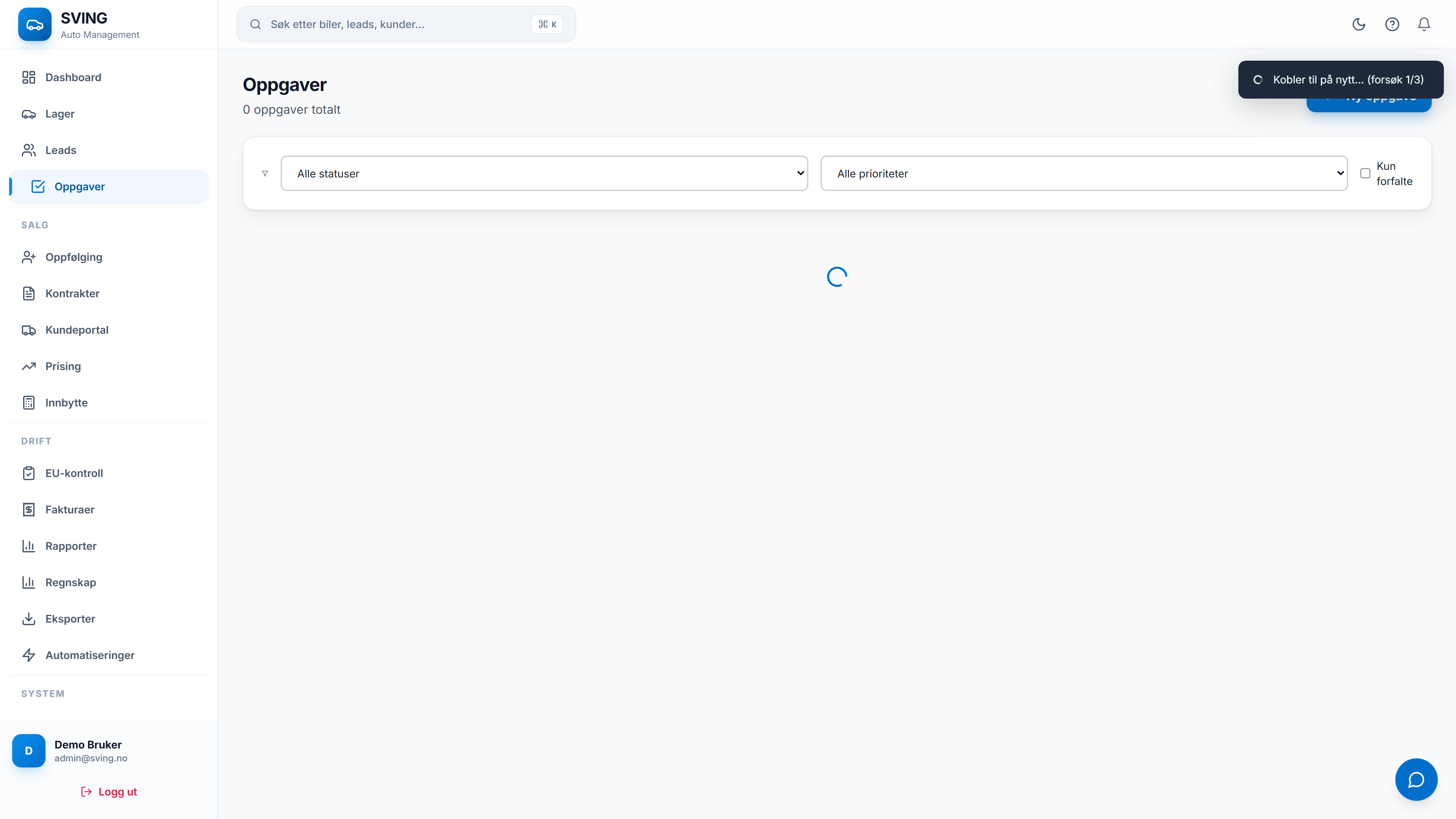
Task: Click the Oppgaver page heading
Action: point(285,85)
